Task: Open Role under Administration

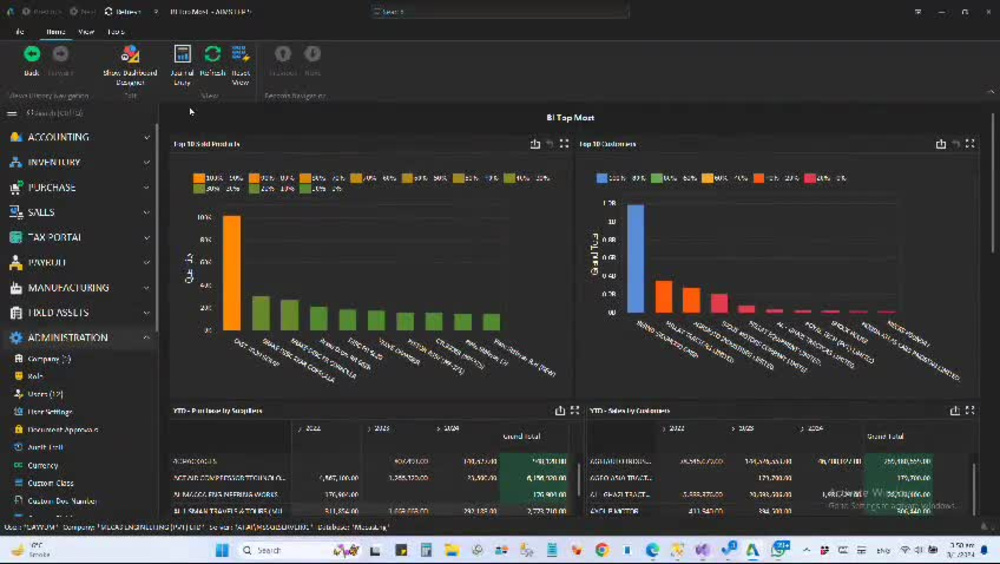Action: click(35, 376)
